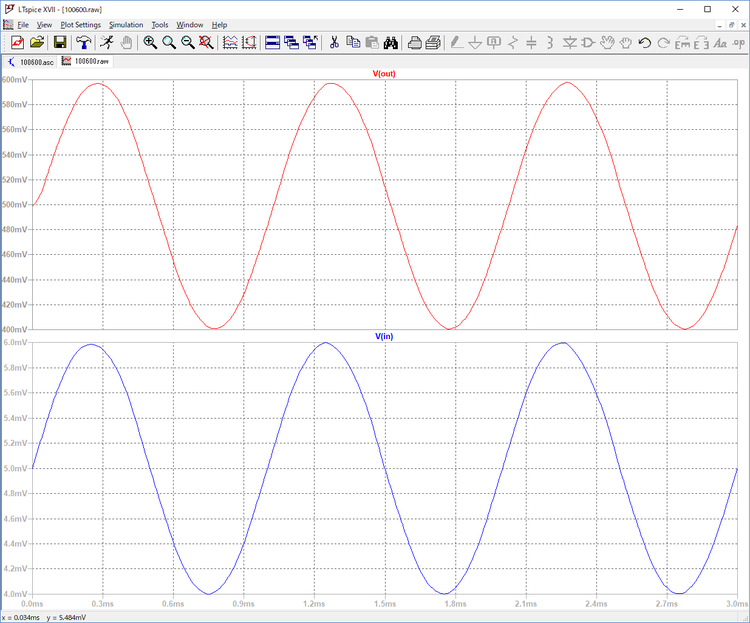
Task: Open the Simulation menu
Action: pyautogui.click(x=126, y=24)
